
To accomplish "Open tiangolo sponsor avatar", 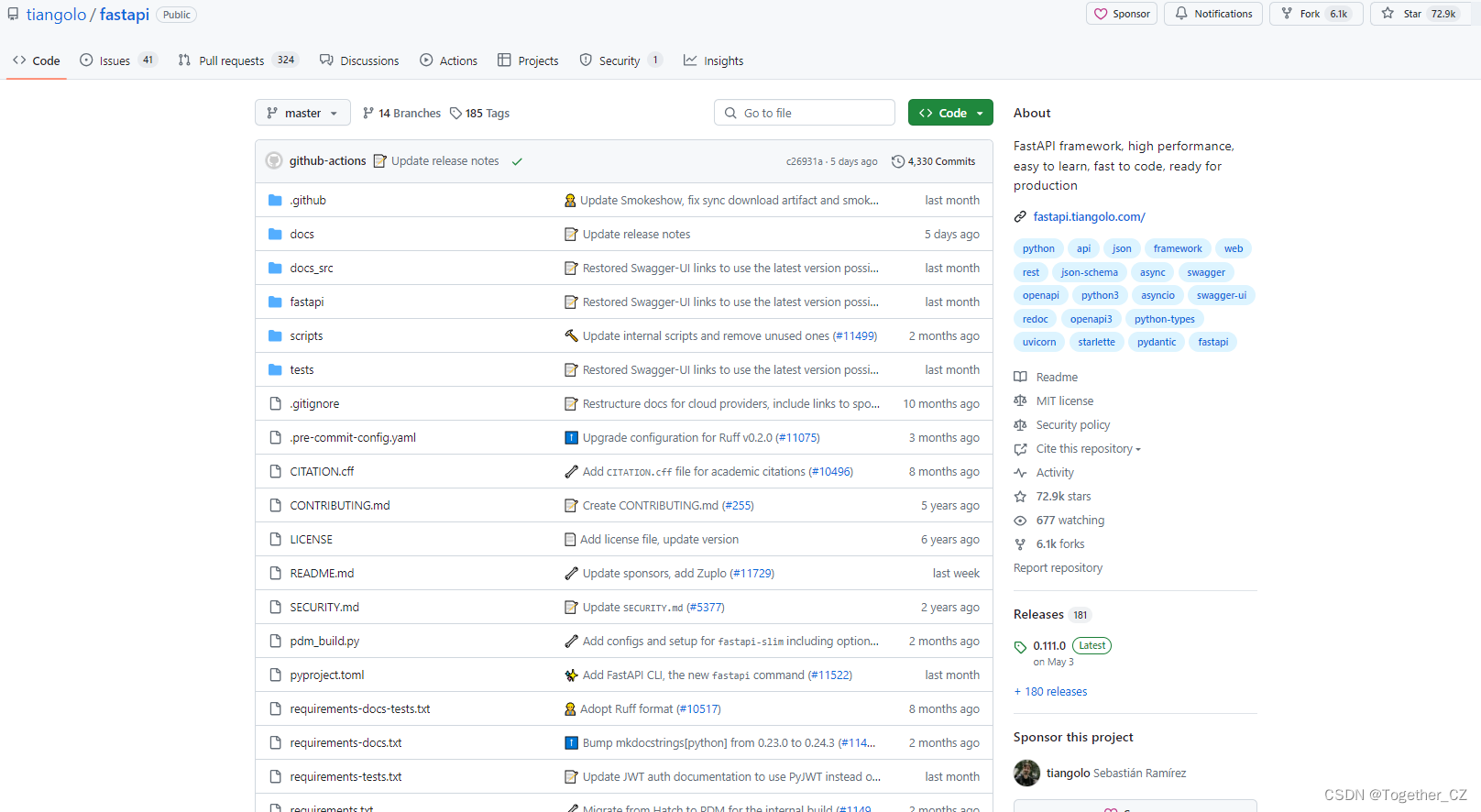I will click(1026, 773).
